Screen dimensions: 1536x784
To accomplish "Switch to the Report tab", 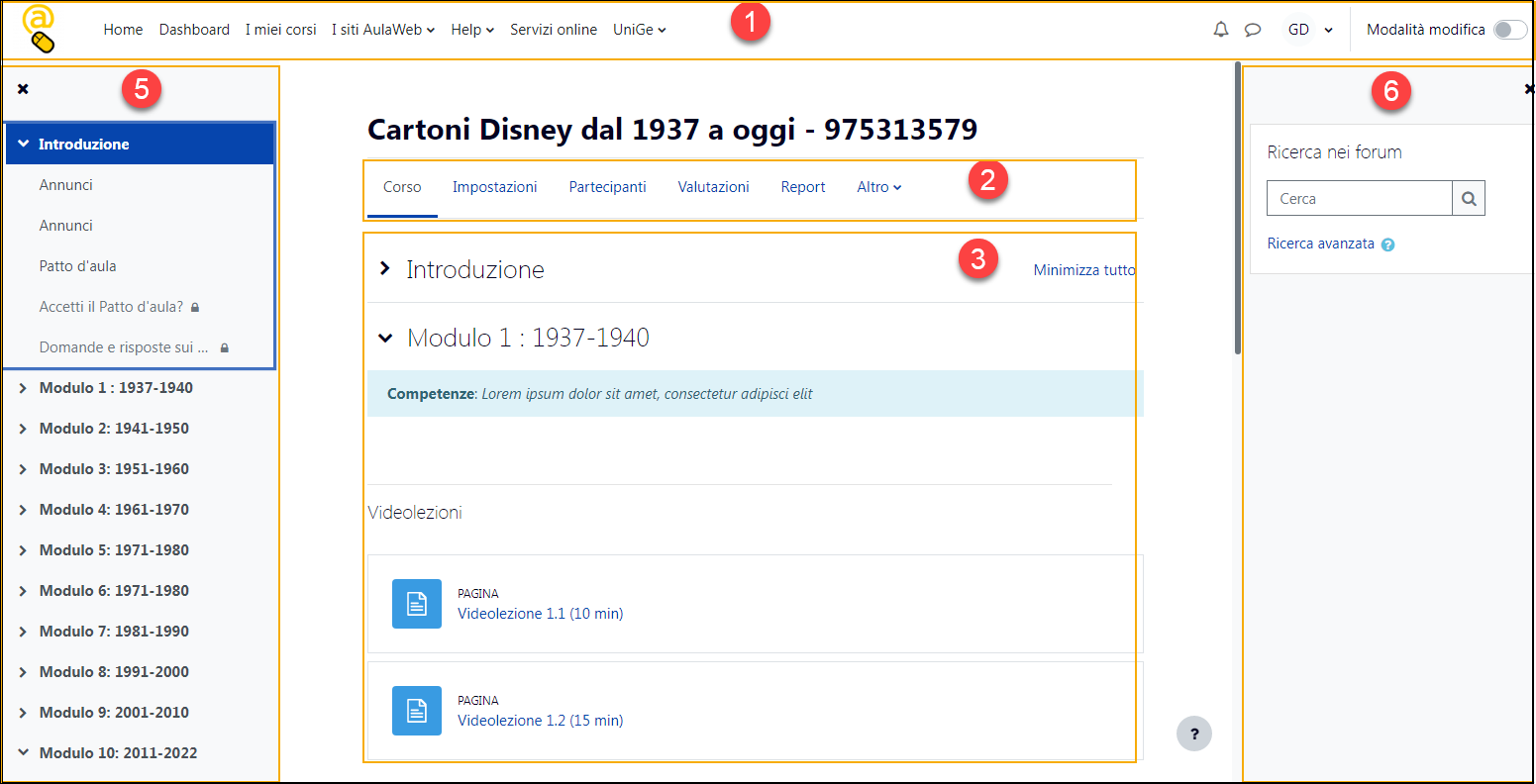I will 803,187.
